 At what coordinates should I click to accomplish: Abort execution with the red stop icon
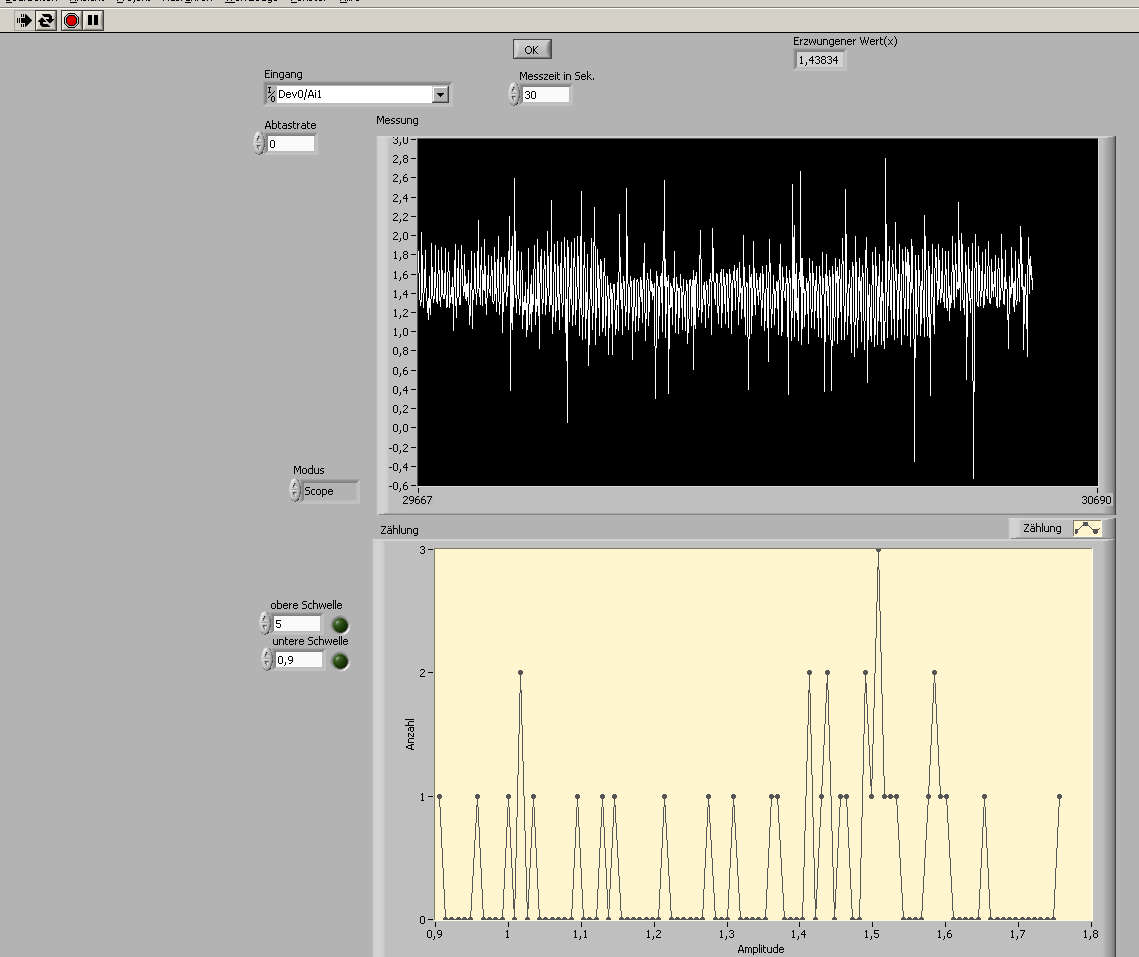click(x=71, y=20)
